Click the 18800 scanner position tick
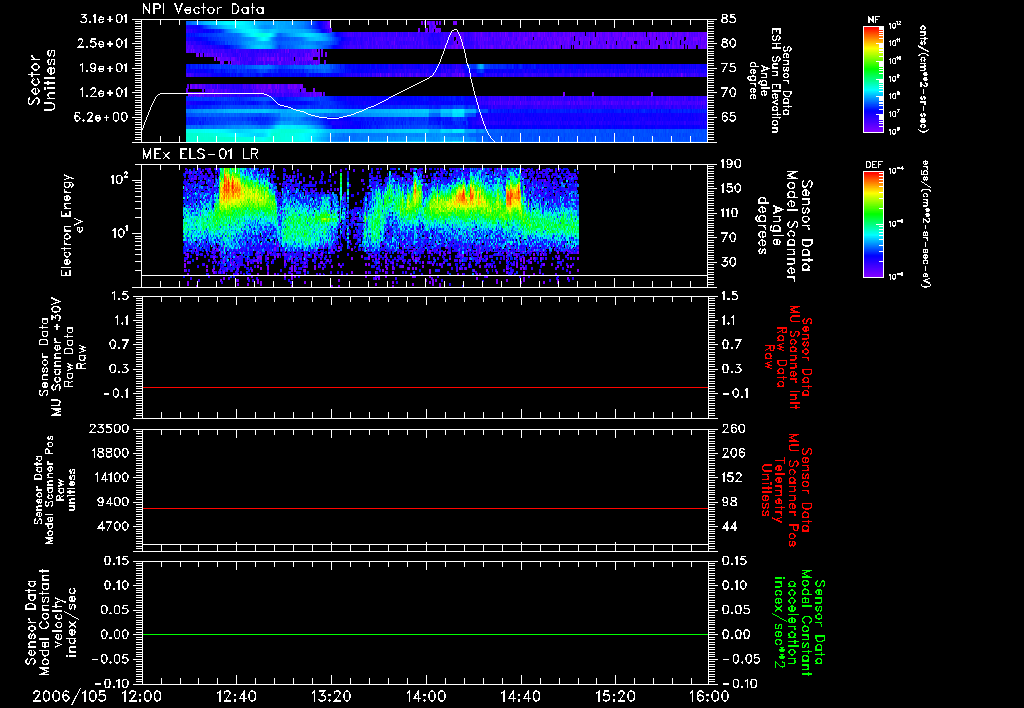The image size is (1024, 708). 110,453
